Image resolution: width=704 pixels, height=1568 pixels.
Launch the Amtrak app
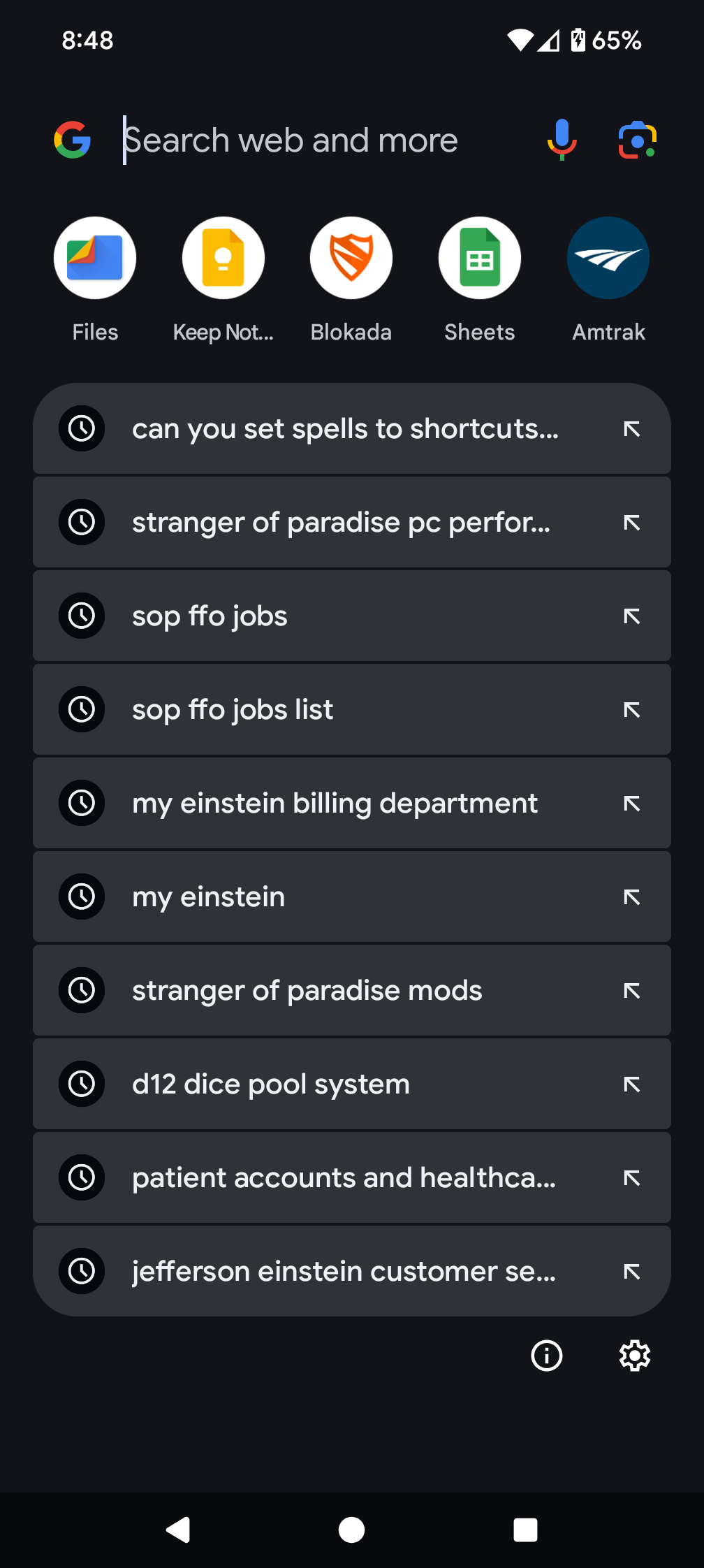click(608, 259)
